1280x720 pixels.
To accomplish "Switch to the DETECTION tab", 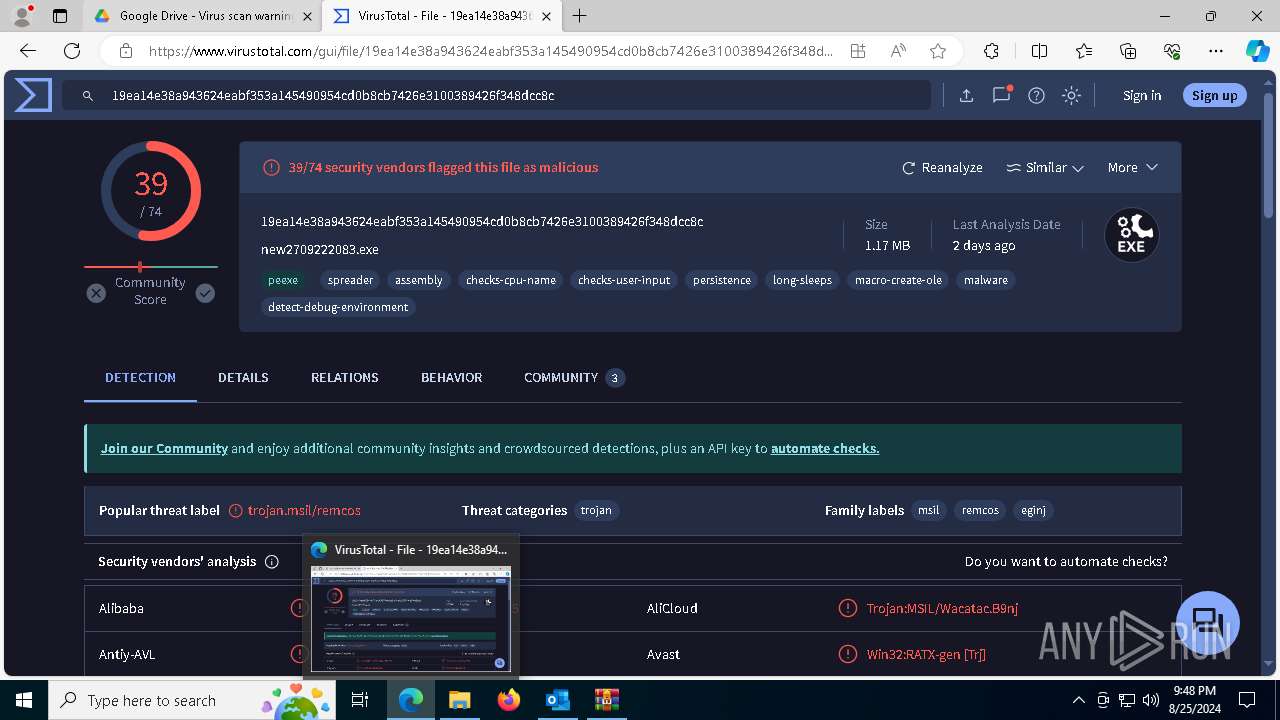I will [140, 377].
